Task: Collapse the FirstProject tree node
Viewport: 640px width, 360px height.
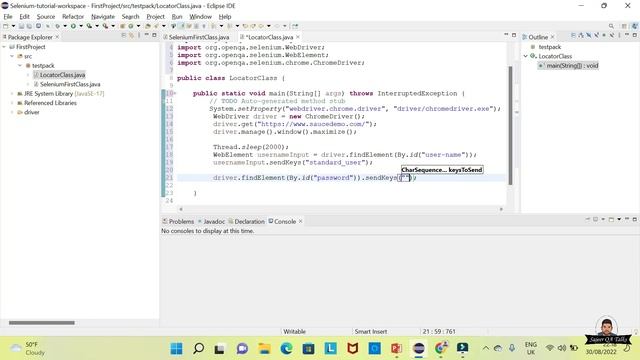Action: [x=4, y=47]
